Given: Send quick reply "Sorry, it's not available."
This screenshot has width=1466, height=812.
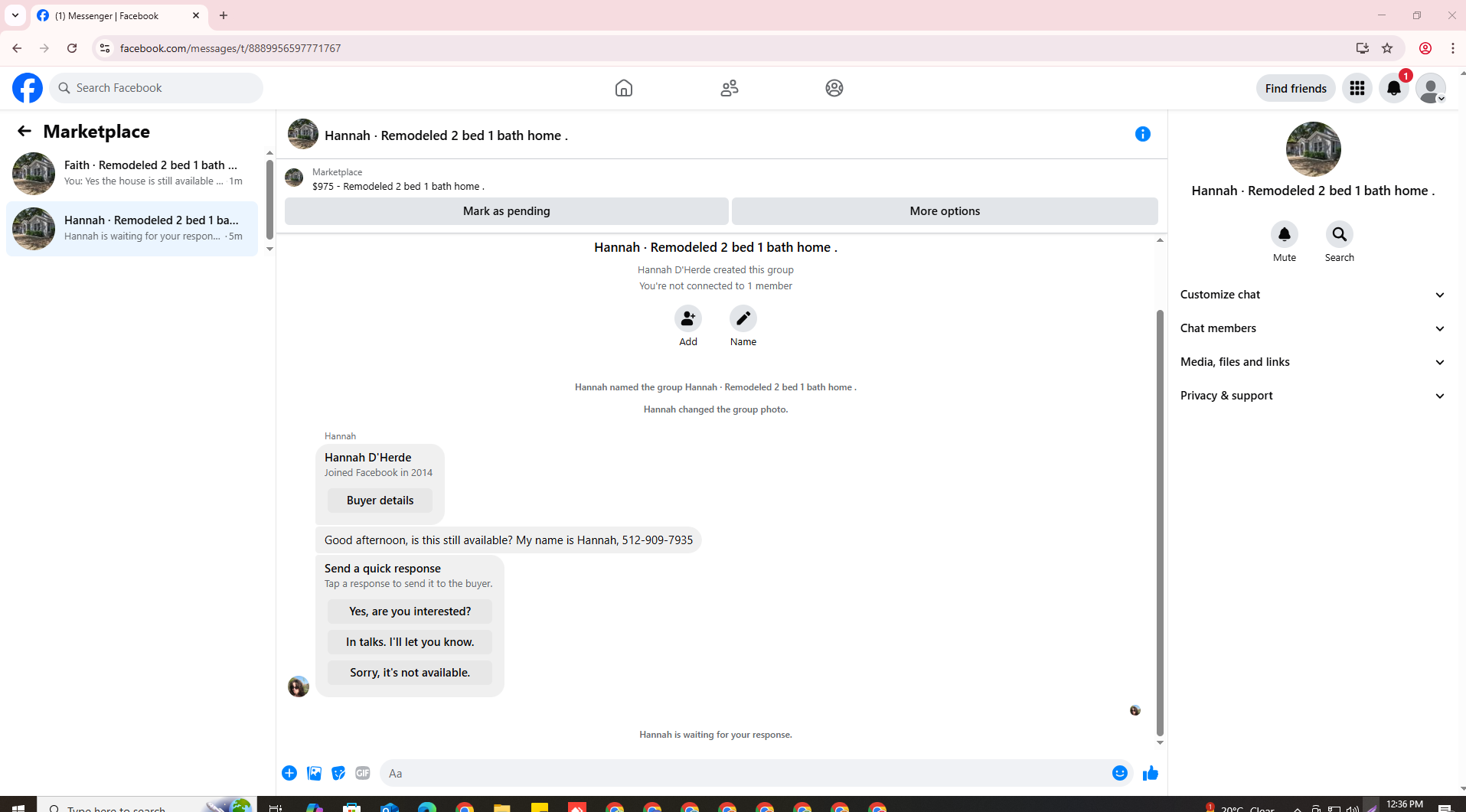Looking at the screenshot, I should pyautogui.click(x=410, y=673).
